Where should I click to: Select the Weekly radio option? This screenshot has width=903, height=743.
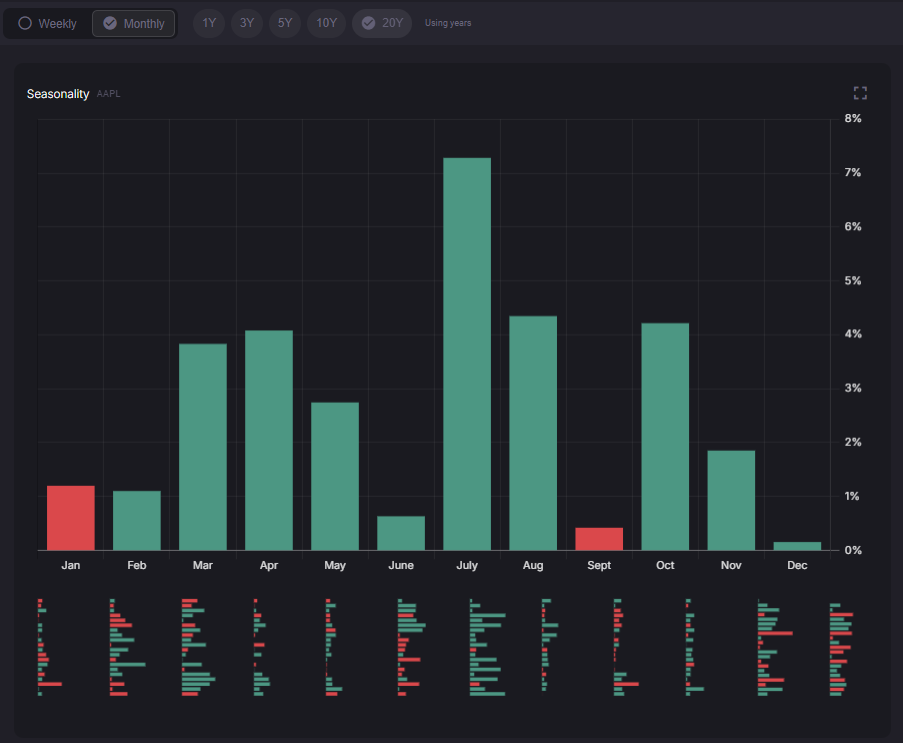47,23
